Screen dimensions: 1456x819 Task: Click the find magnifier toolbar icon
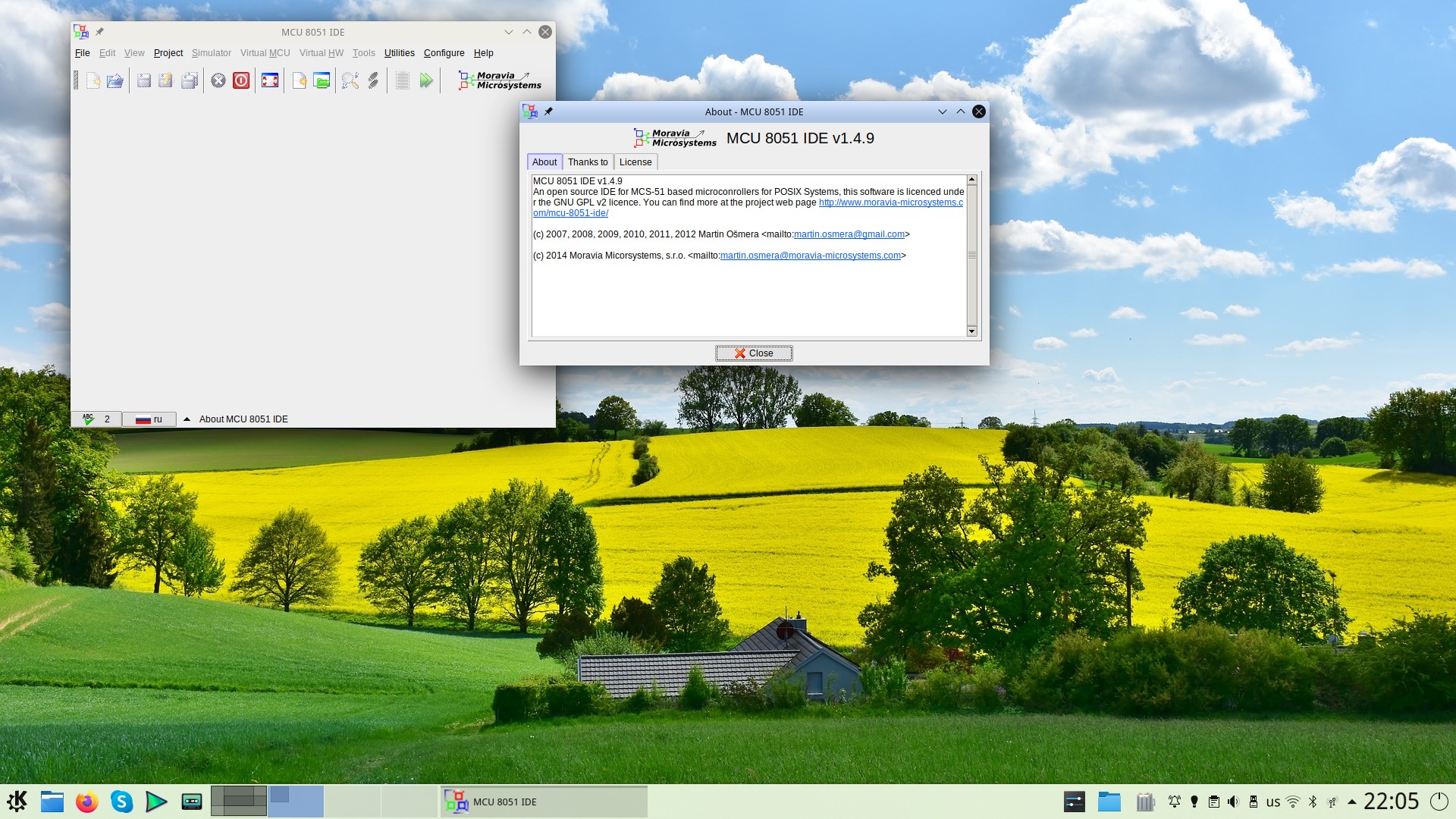click(350, 80)
